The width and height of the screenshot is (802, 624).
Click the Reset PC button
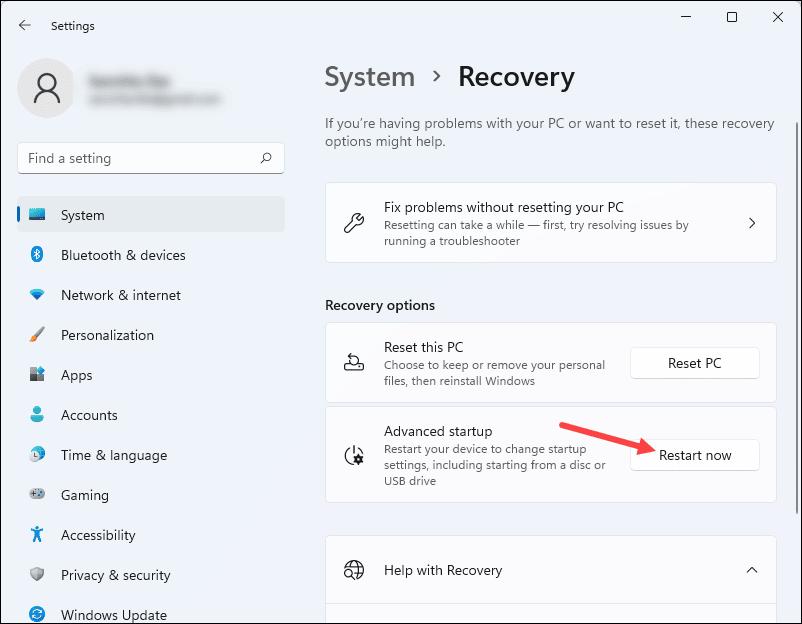695,363
